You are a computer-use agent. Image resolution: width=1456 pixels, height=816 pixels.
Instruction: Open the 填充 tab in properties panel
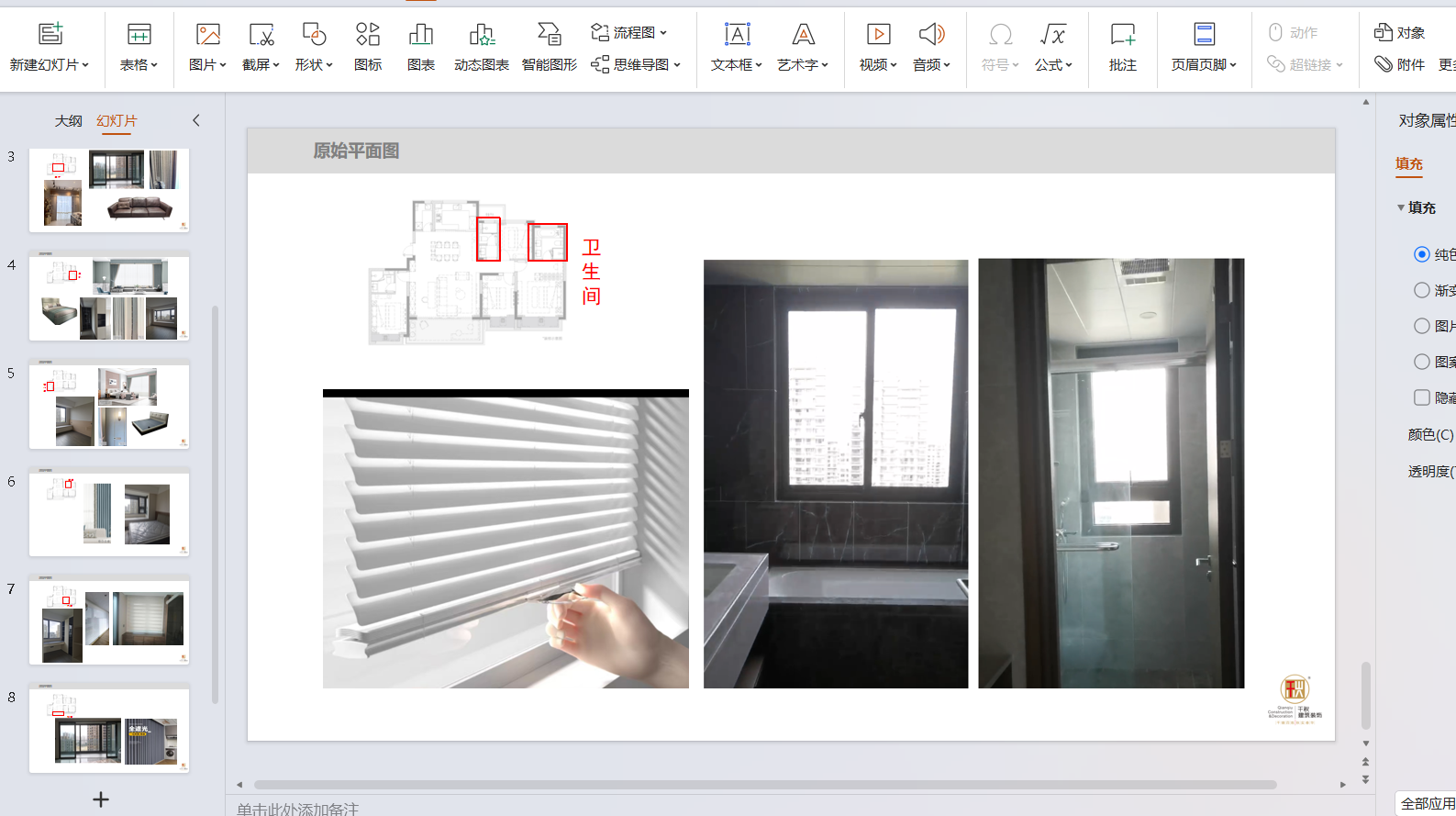click(1408, 163)
